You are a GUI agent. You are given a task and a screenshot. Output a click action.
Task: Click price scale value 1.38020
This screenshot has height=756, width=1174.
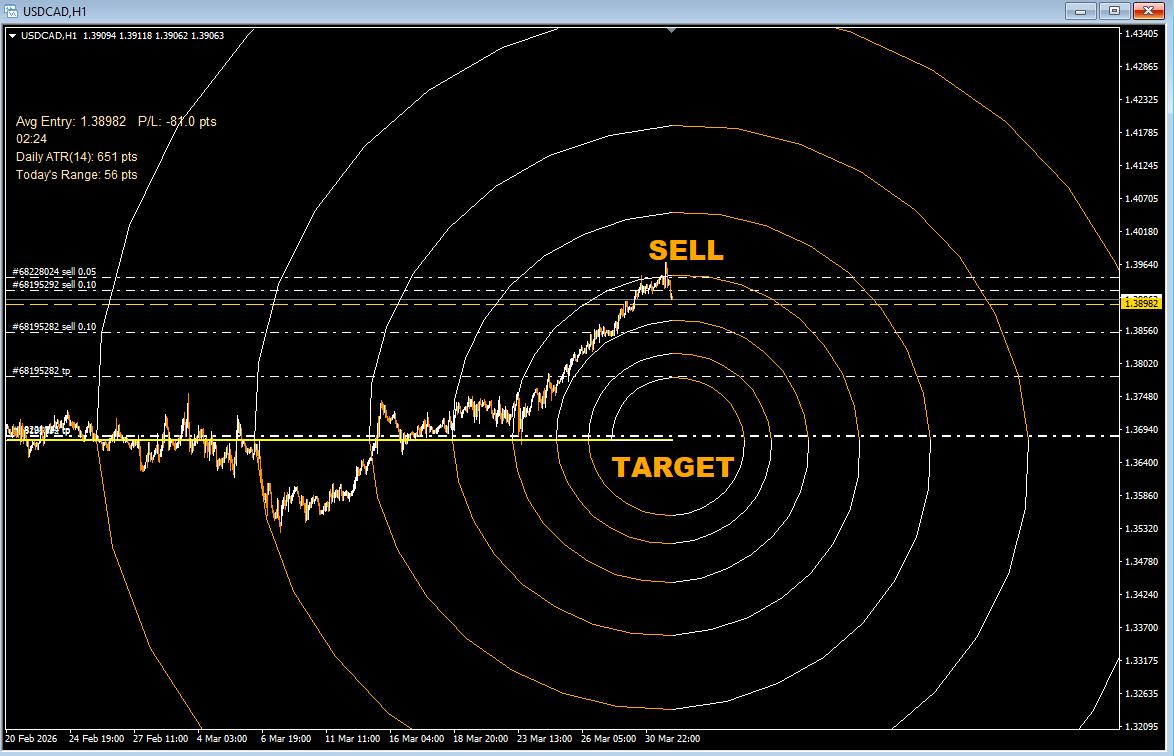pos(1142,364)
